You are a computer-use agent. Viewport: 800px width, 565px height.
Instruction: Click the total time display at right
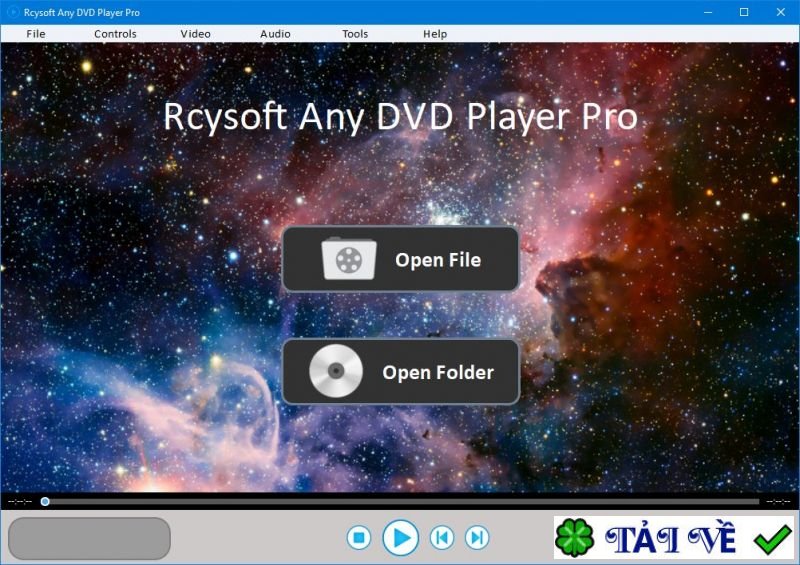pyautogui.click(x=779, y=502)
